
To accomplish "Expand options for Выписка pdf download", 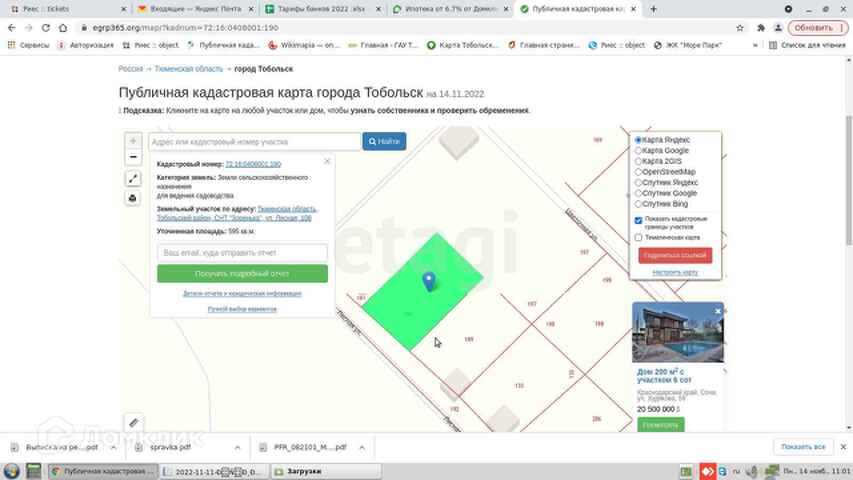I will 113,447.
